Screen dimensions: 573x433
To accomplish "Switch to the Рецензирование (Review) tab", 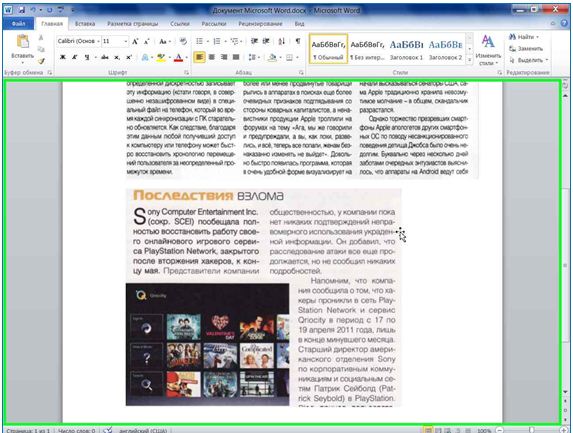I will (260, 24).
